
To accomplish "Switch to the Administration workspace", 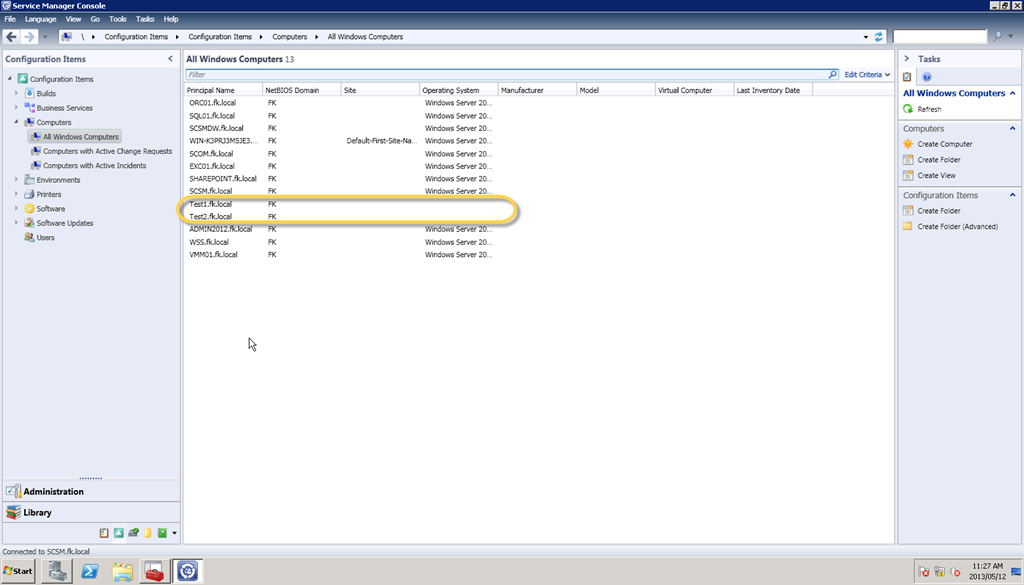I will tap(53, 492).
